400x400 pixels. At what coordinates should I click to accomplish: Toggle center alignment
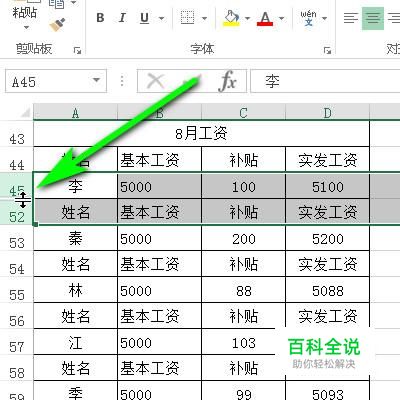pyautogui.click(x=373, y=18)
